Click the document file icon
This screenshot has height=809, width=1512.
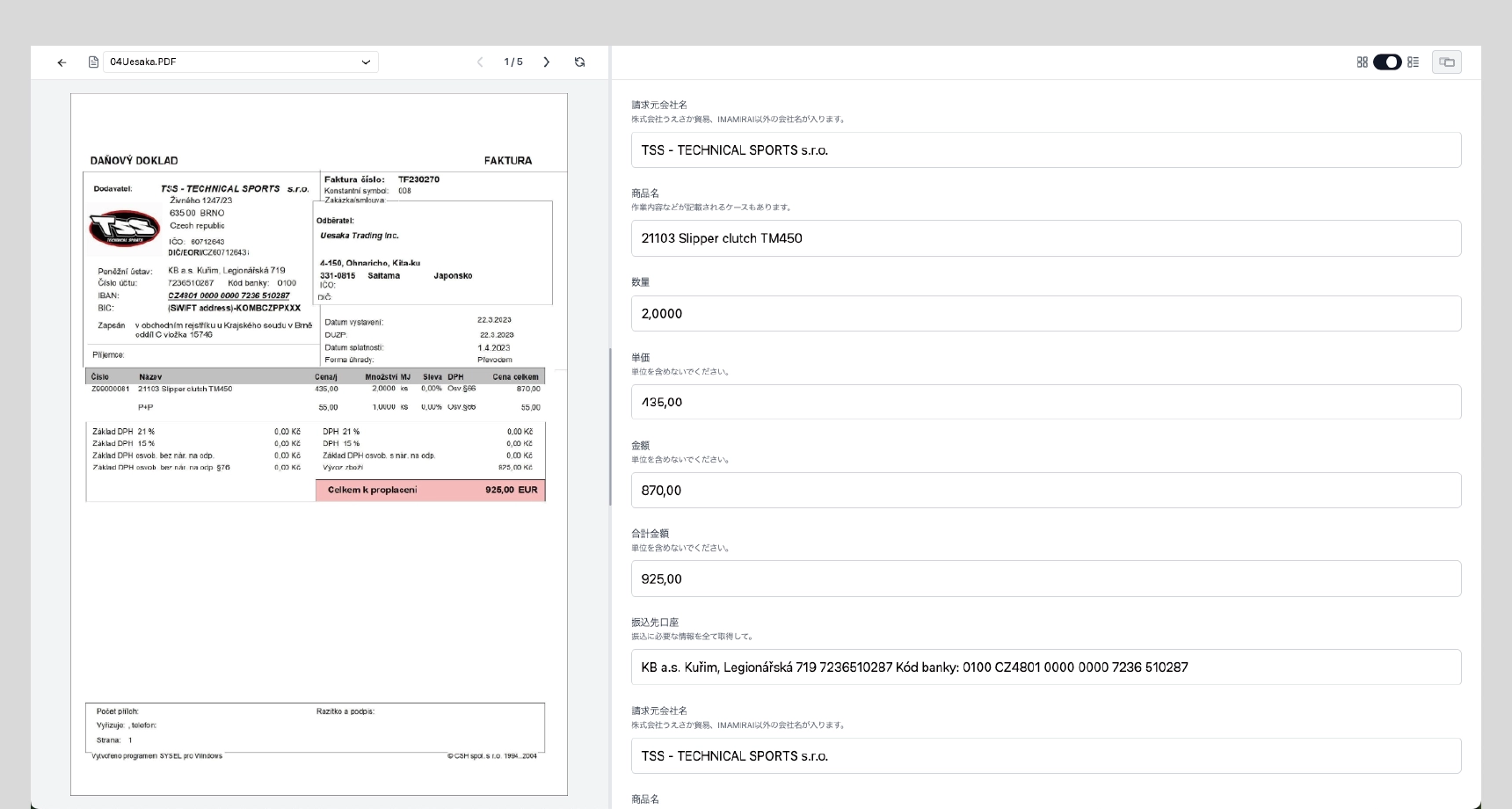93,62
